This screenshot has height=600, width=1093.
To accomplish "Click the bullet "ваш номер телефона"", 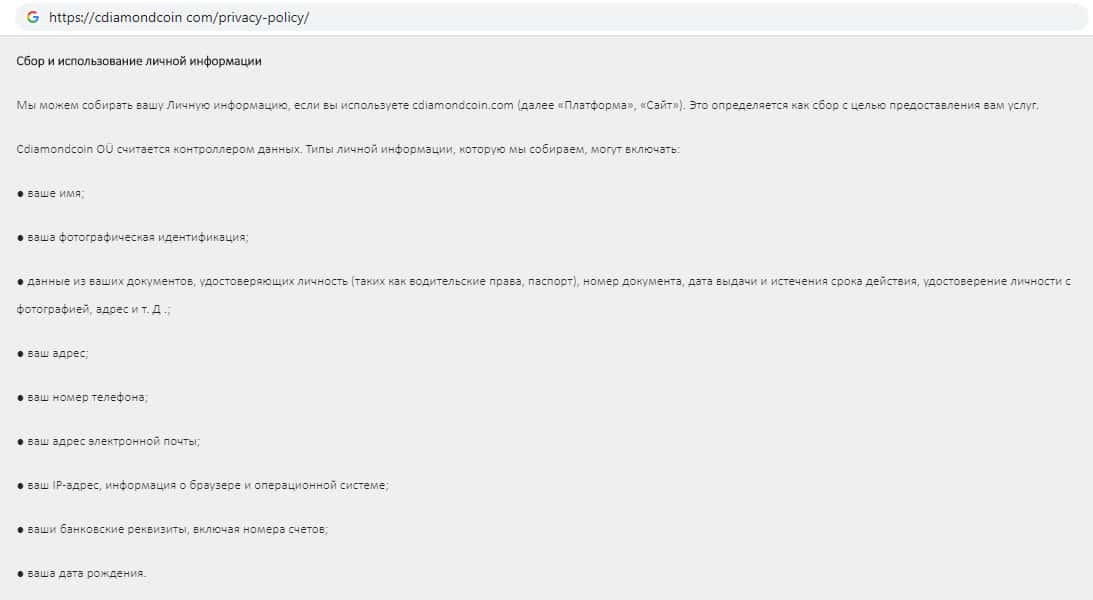I will pos(87,397).
